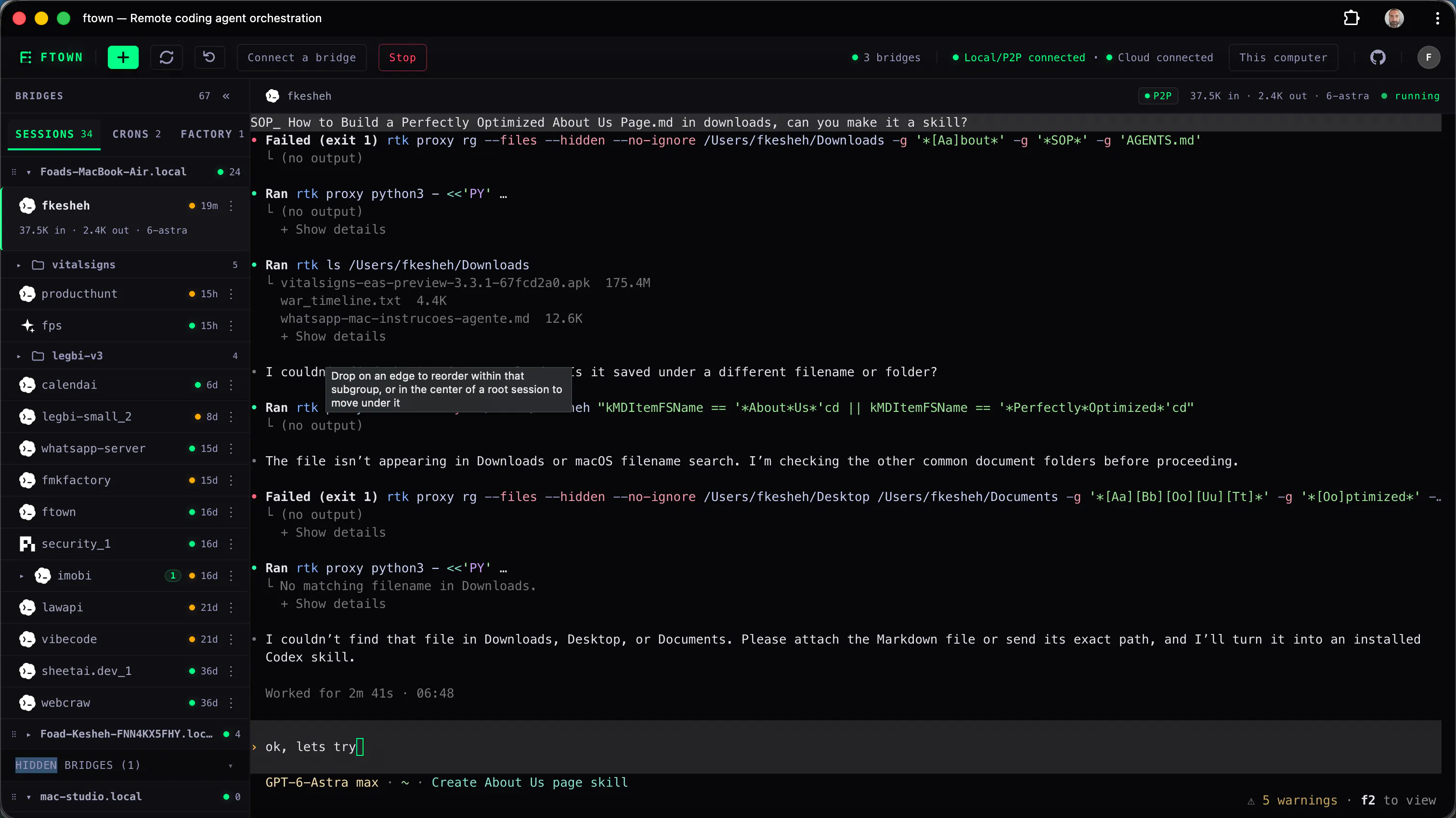This screenshot has width=1456, height=818.
Task: Open more options for ftown session
Action: coord(231,512)
